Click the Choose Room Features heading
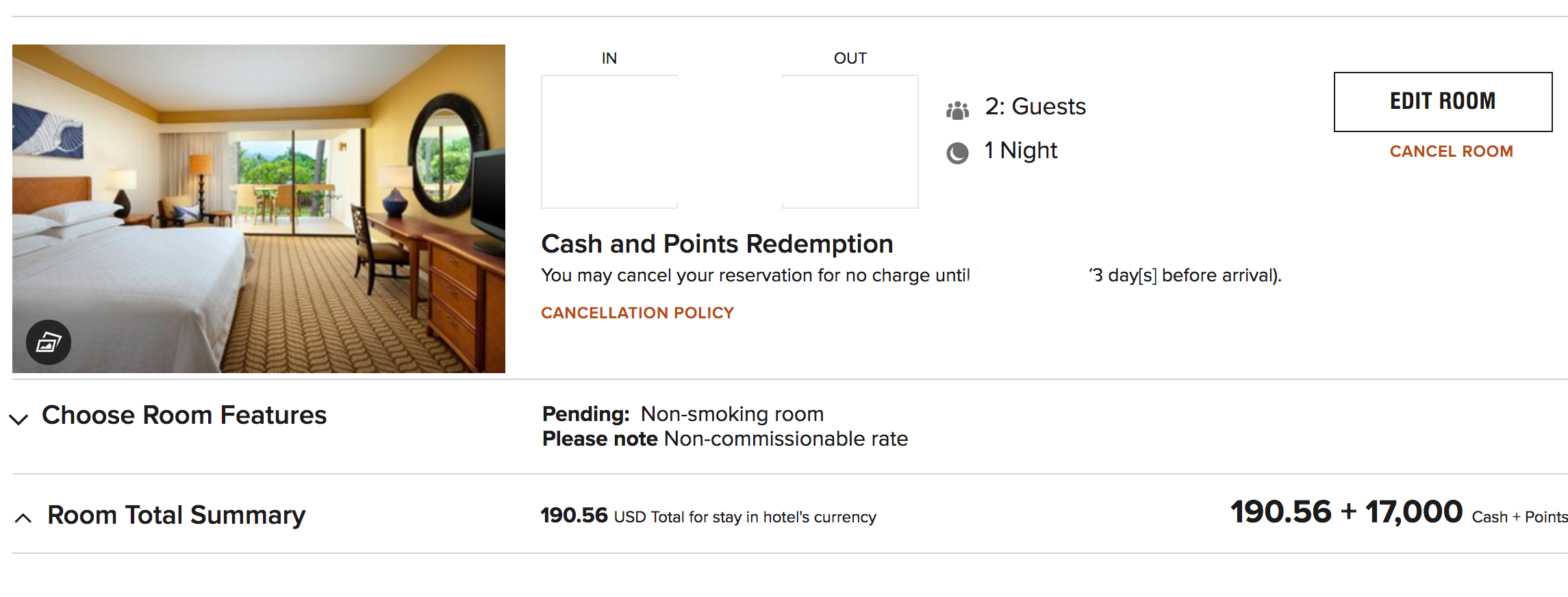1568x597 pixels. point(184,415)
